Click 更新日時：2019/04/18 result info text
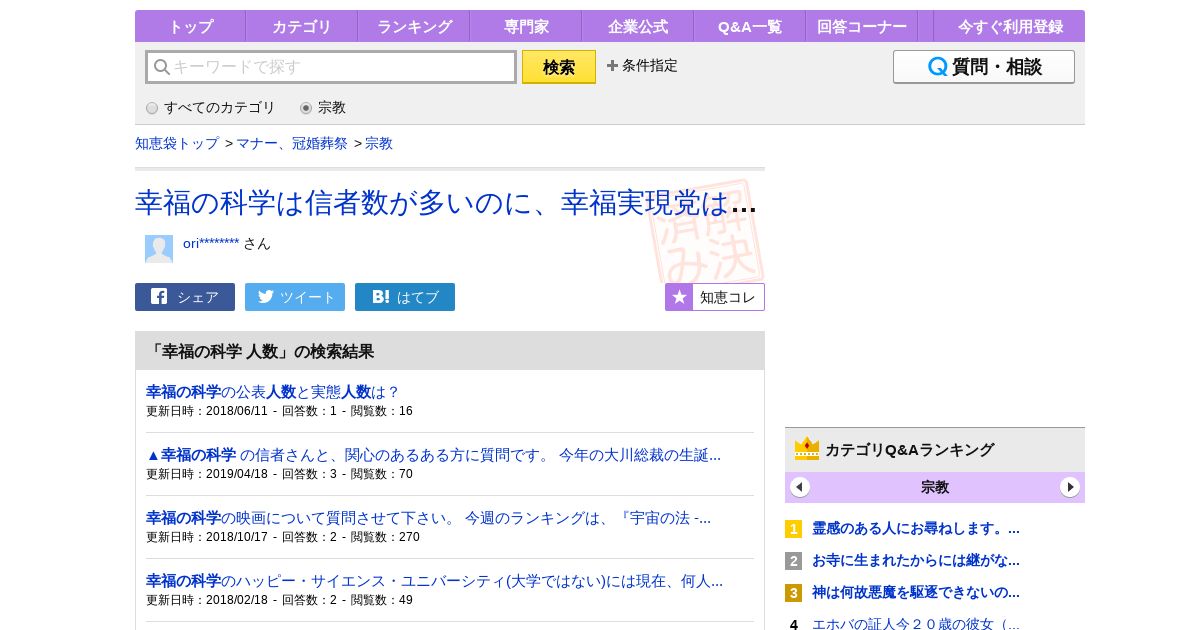 pyautogui.click(x=279, y=474)
